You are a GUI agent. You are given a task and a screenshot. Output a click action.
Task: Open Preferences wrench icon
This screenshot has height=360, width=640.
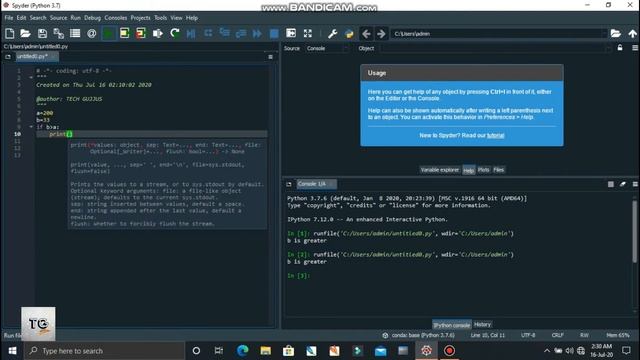pyautogui.click(x=332, y=33)
